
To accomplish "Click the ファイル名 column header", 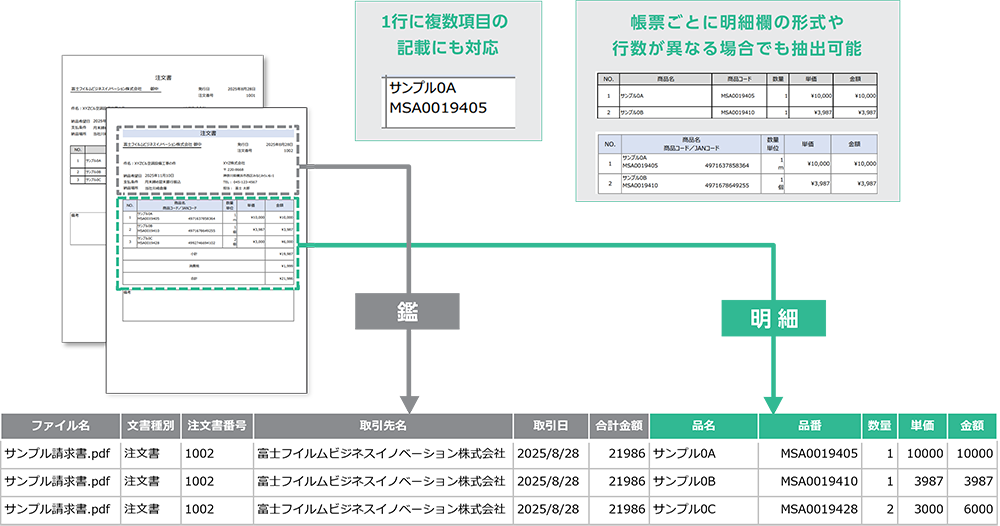I will point(60,425).
